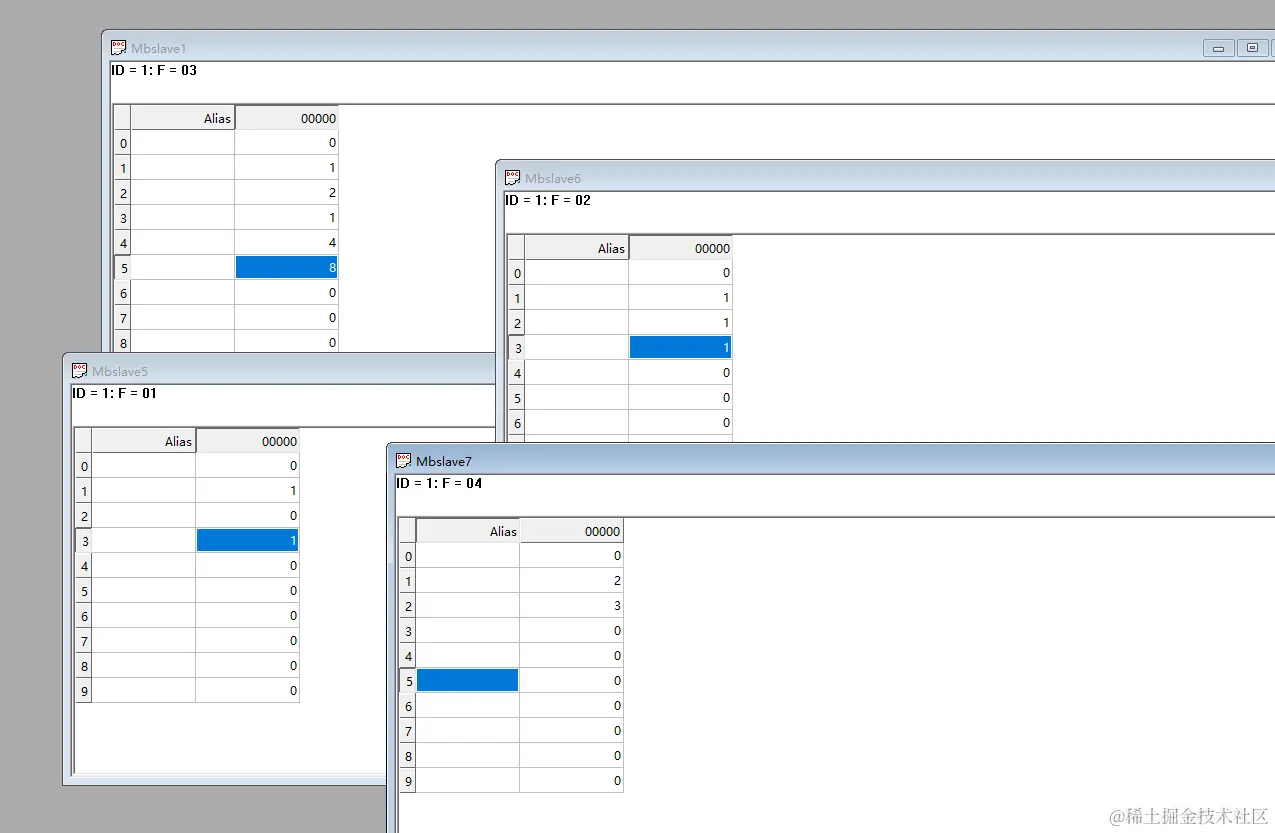Image resolution: width=1275 pixels, height=833 pixels.
Task: Click the Restore window icon at top right
Action: point(1251,47)
